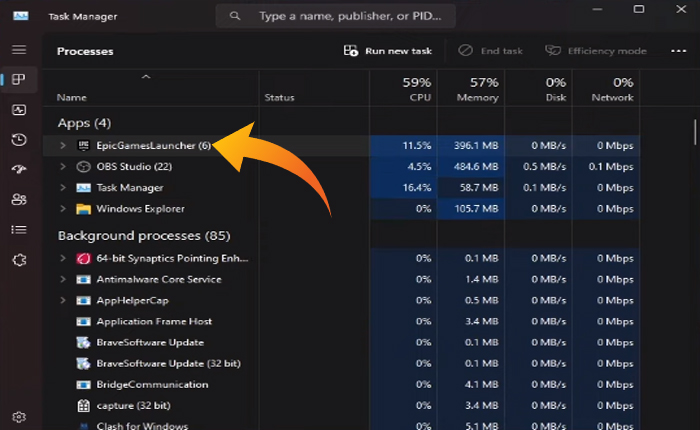Open Task Manager settings gear
The width and height of the screenshot is (700, 430).
[19, 416]
